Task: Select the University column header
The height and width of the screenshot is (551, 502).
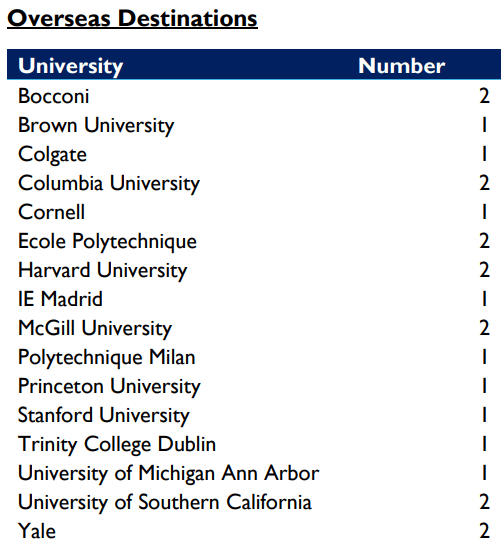Action: point(71,66)
